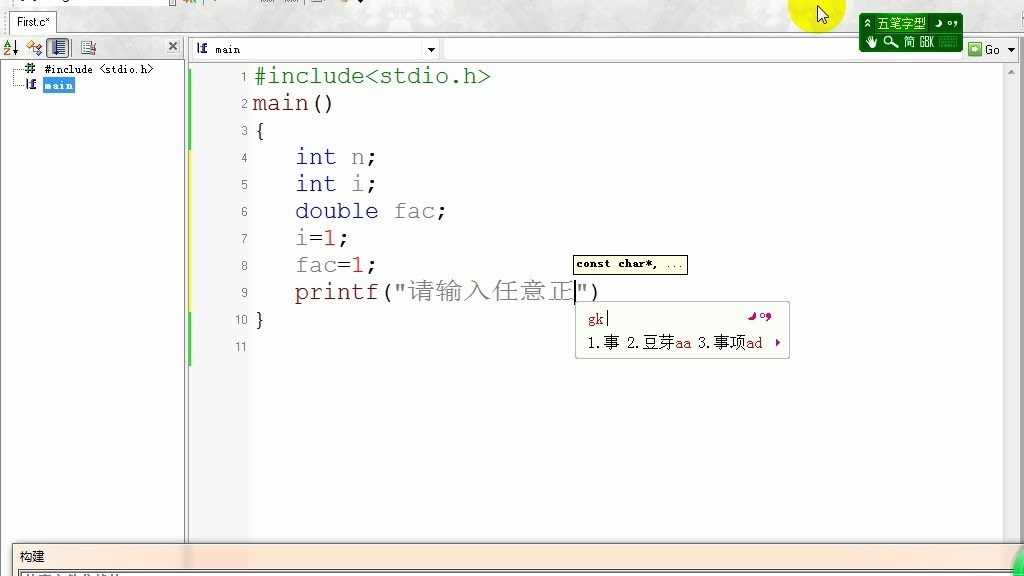
Task: Toggle the punctuation mode icon in IME bar
Action: coord(952,24)
